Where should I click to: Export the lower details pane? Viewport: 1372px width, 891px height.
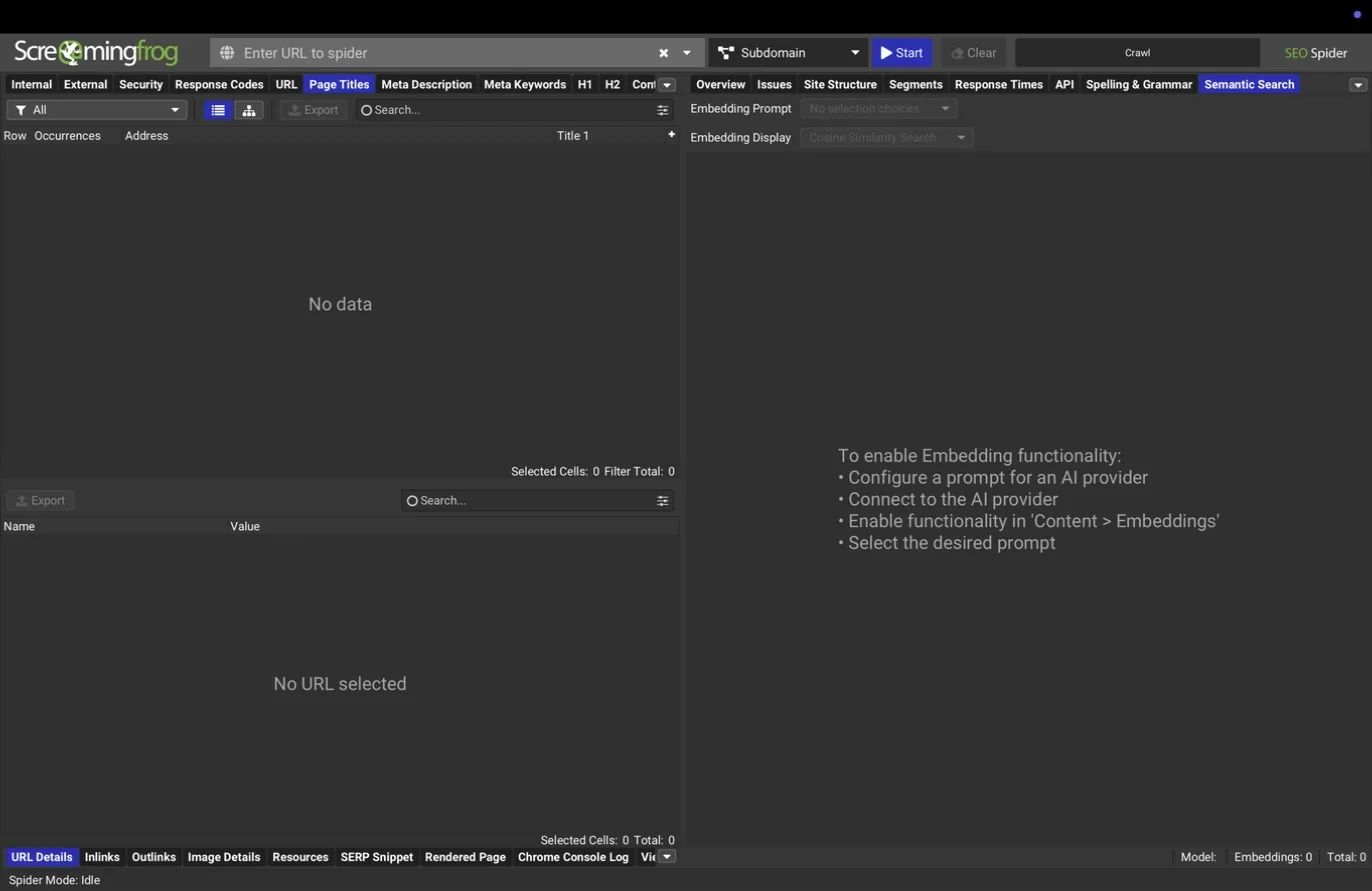click(41, 500)
